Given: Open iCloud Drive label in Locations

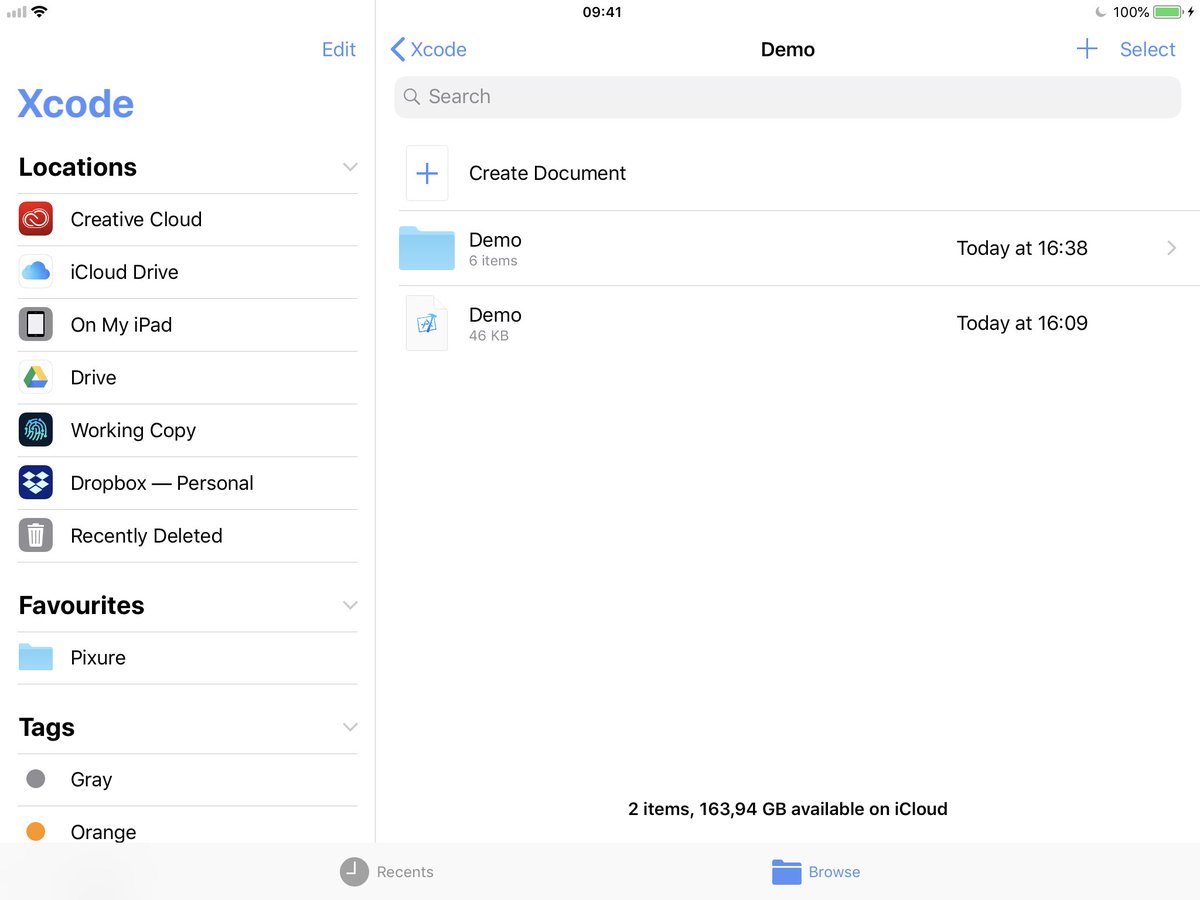Looking at the screenshot, I should (125, 272).
